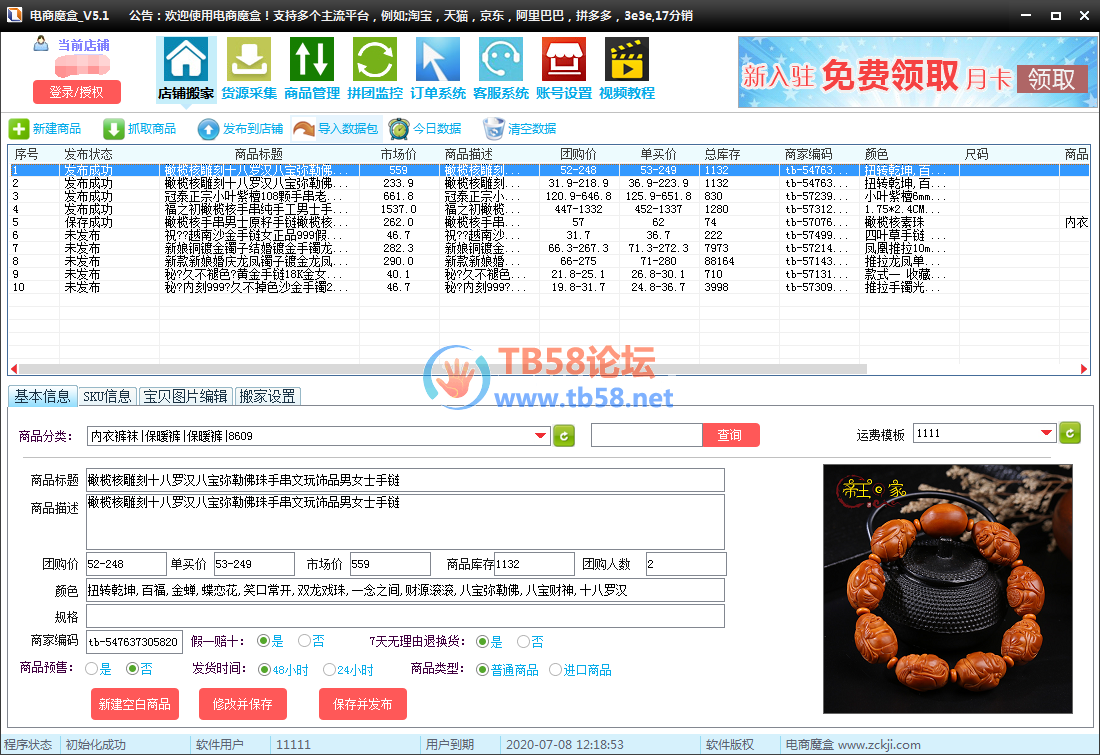Click 新建空白商品 button

(x=135, y=704)
